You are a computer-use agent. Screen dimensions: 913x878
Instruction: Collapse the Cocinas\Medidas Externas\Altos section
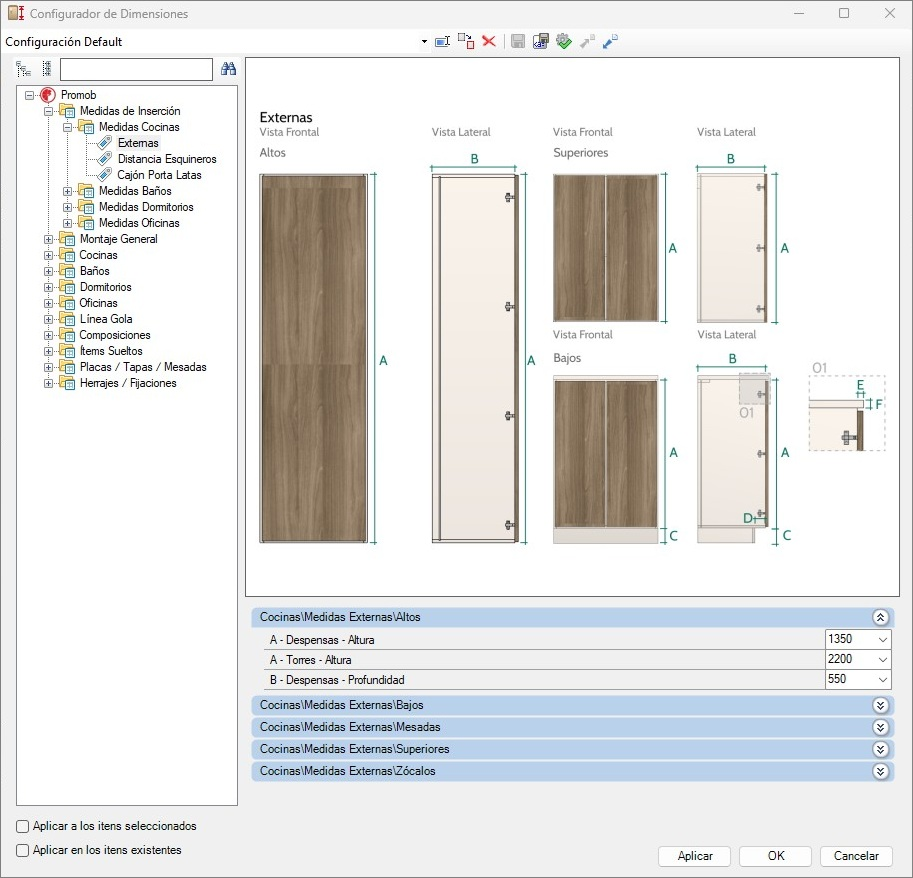click(x=880, y=618)
